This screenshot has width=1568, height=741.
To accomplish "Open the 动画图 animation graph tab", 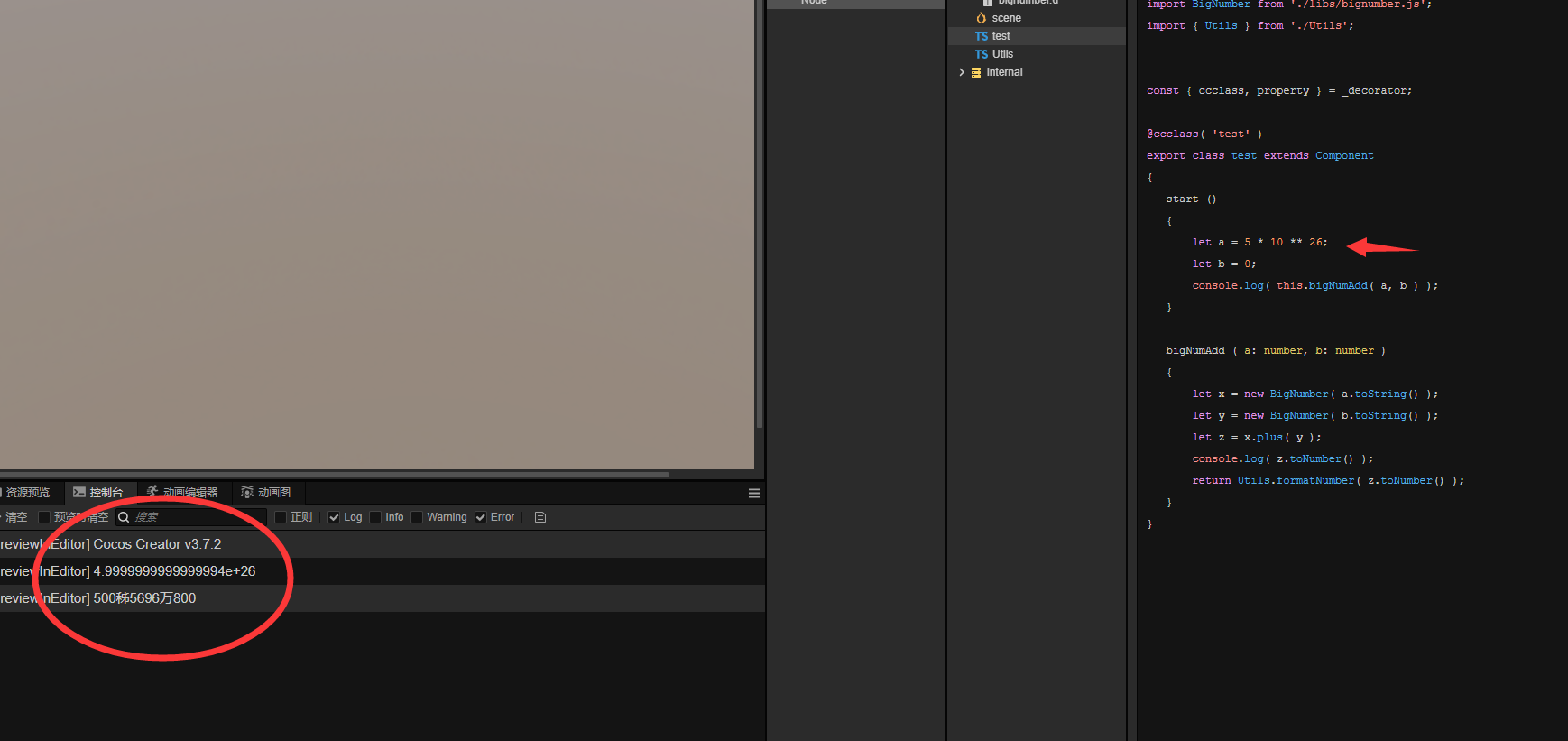I will coord(266,493).
